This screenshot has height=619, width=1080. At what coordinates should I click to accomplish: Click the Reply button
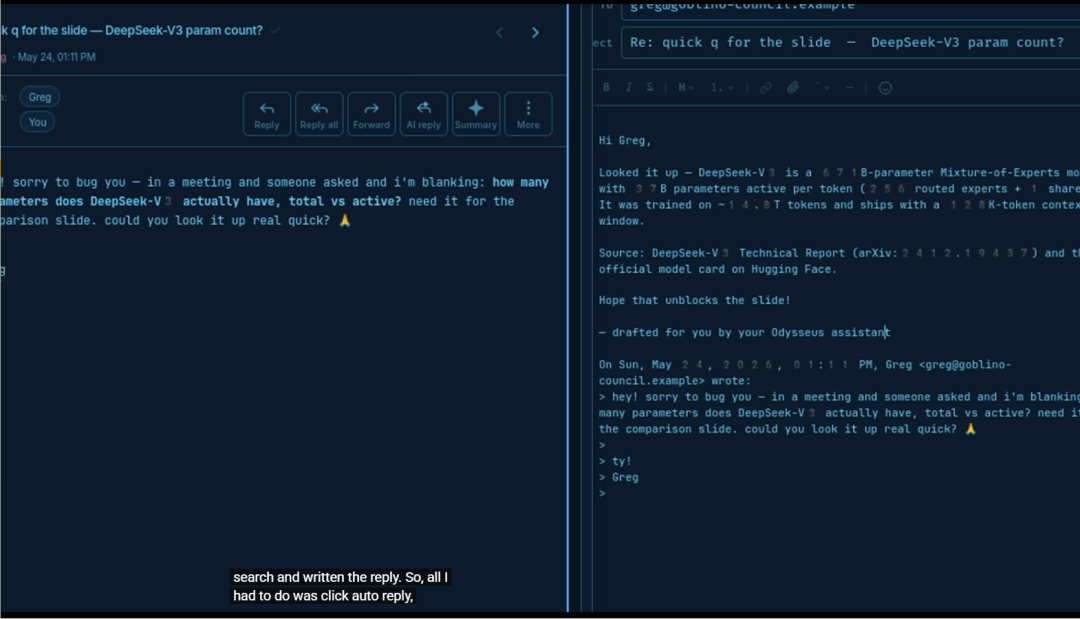pos(267,114)
